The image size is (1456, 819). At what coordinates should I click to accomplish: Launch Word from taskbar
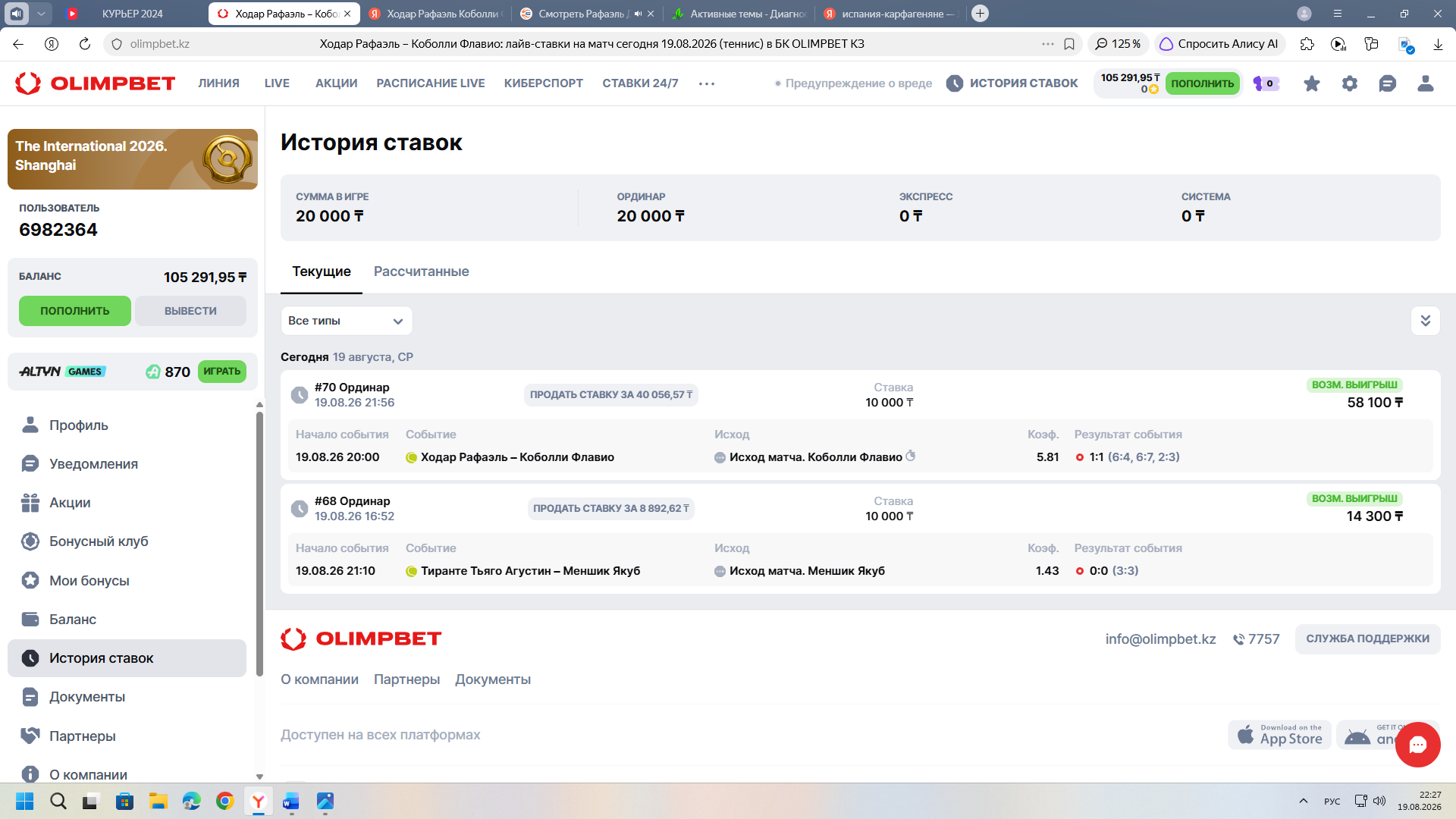pos(291,801)
